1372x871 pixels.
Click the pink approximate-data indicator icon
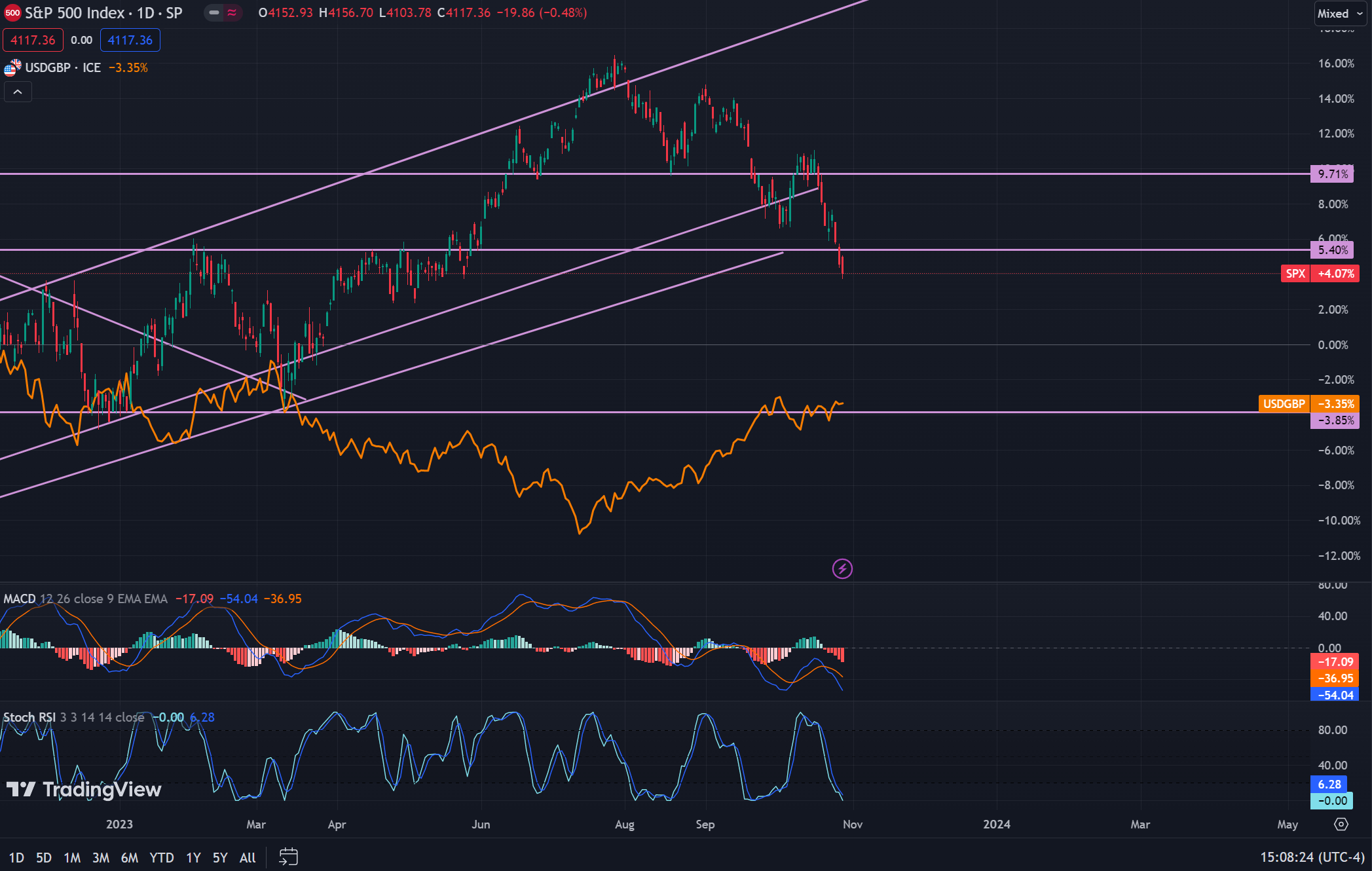232,13
